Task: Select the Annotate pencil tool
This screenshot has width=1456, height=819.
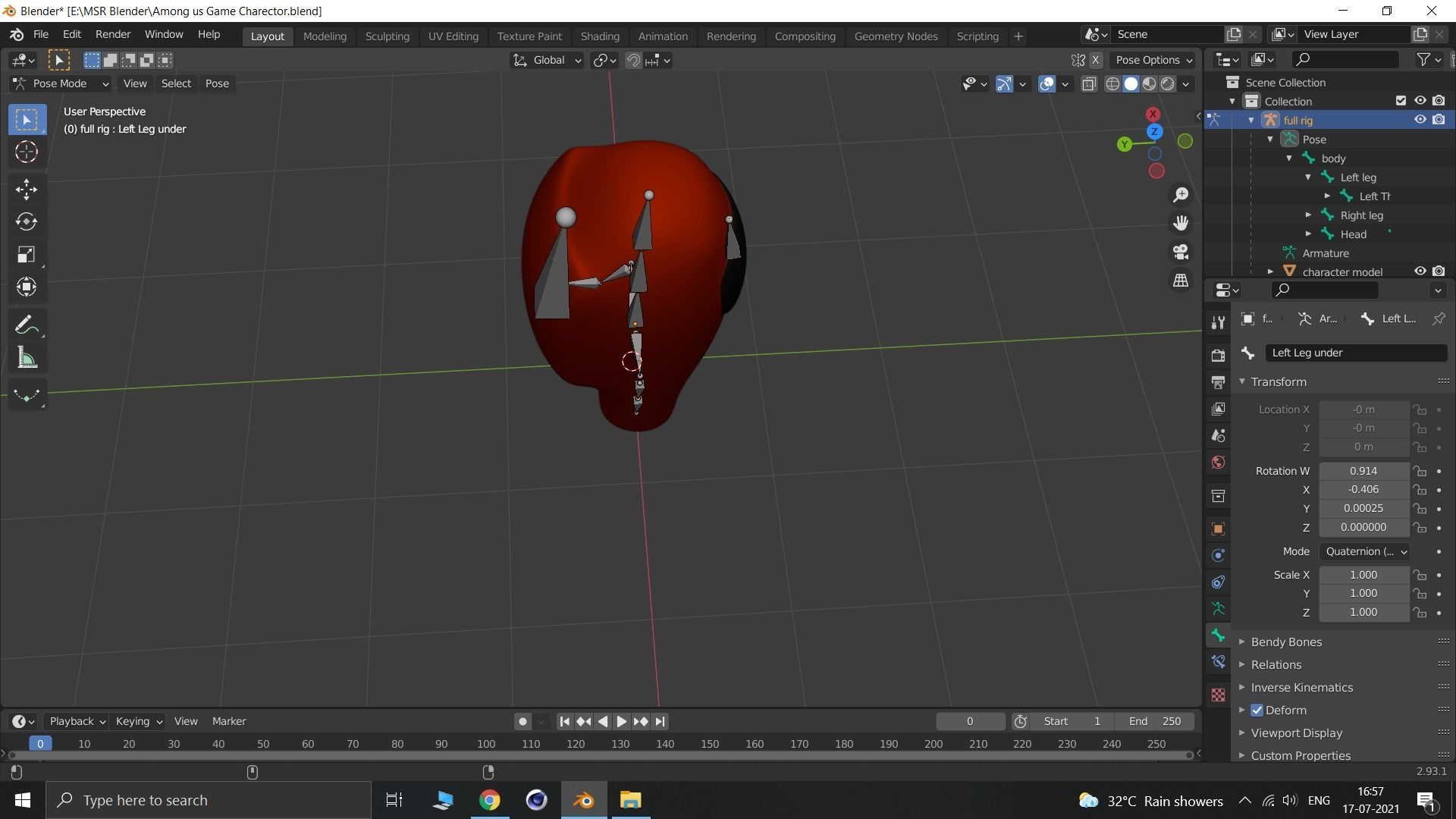Action: click(x=27, y=325)
